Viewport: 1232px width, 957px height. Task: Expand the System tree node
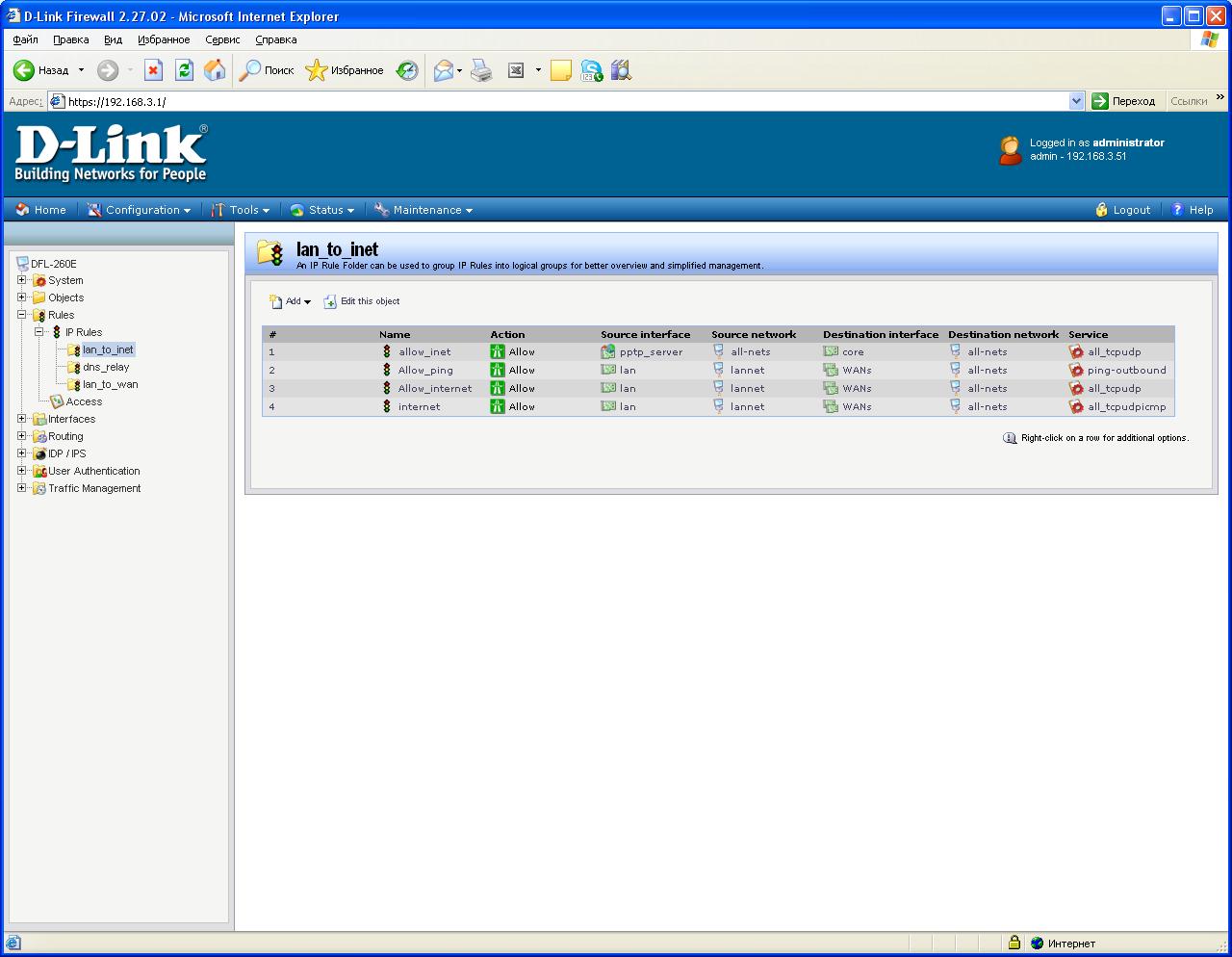(21, 280)
